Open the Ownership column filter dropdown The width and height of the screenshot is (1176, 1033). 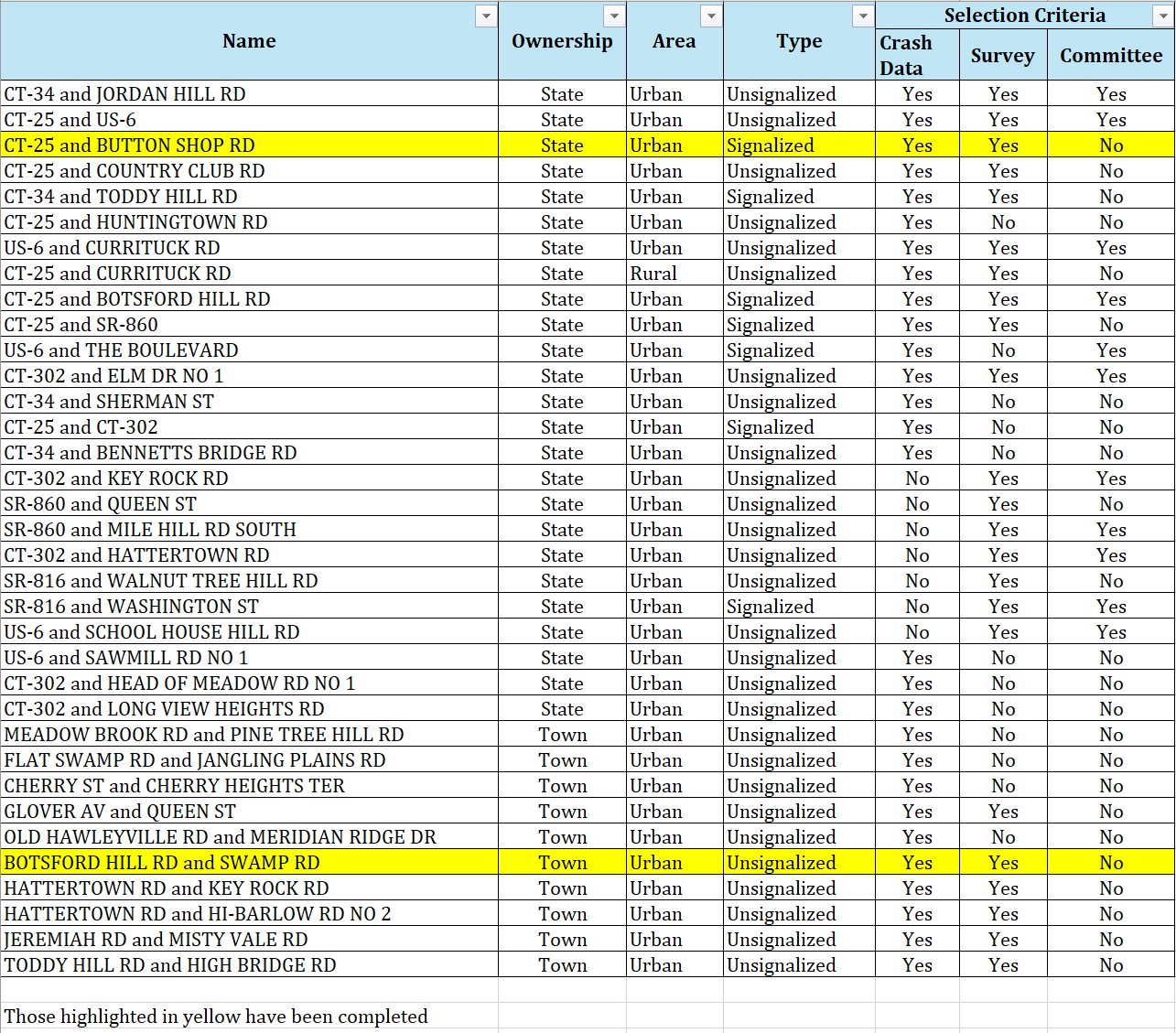614,16
